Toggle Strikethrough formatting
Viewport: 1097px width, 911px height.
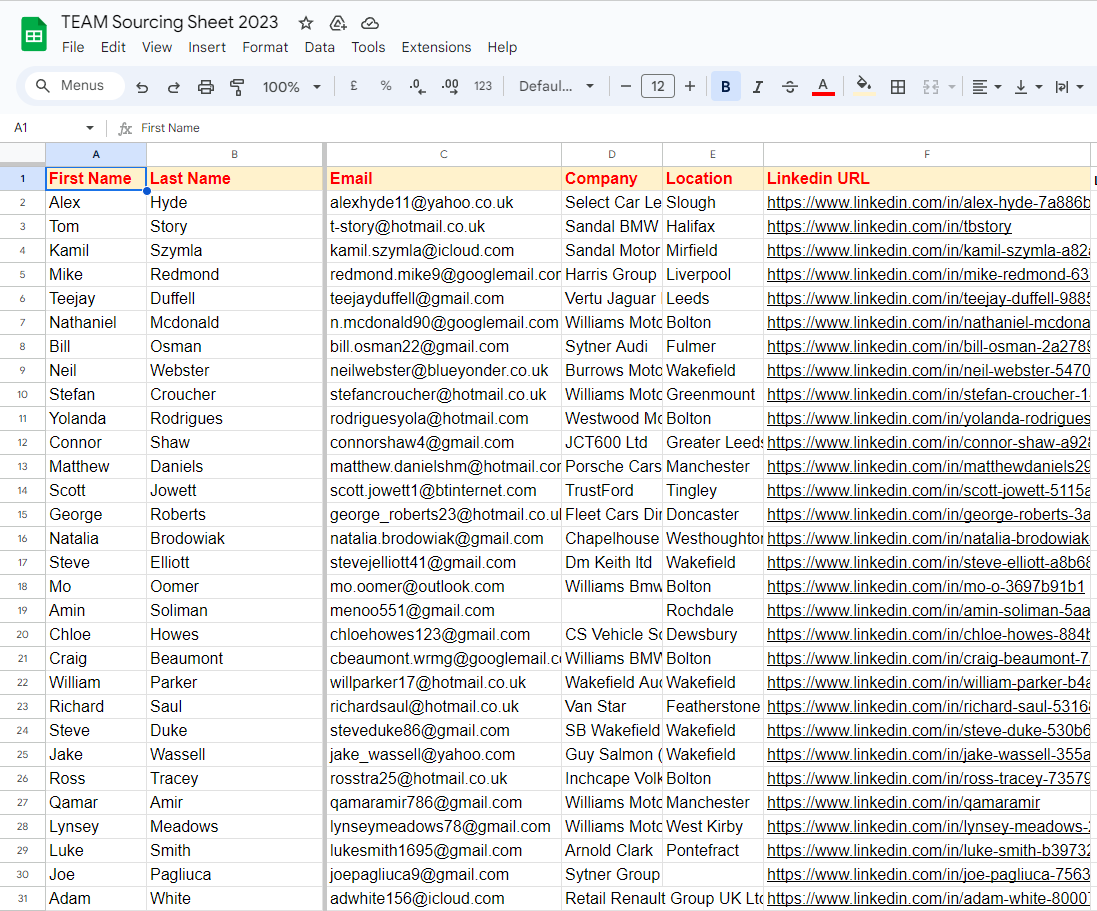(x=790, y=87)
